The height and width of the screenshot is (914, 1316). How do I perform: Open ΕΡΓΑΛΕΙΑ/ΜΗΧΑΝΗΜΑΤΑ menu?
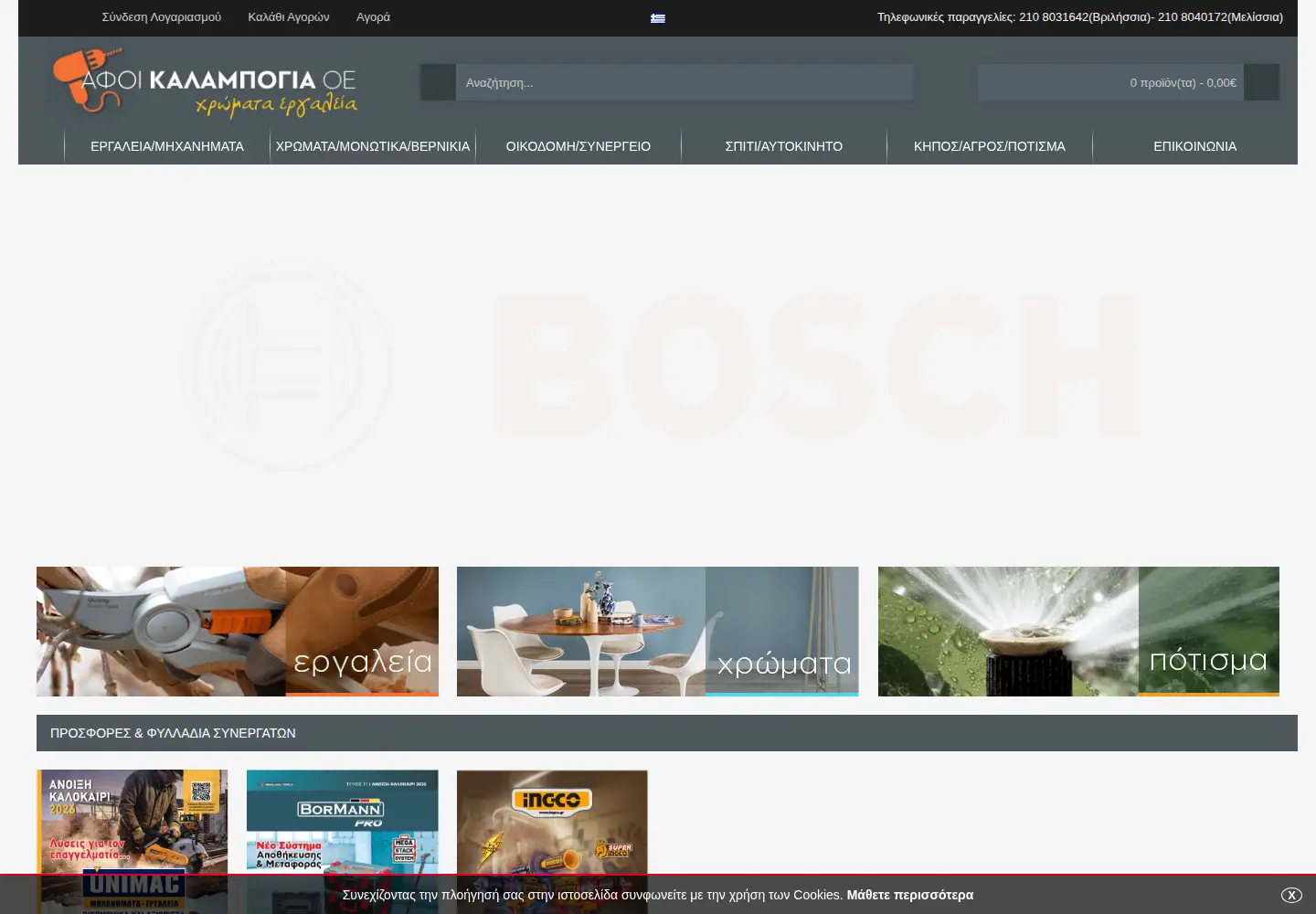(x=167, y=146)
